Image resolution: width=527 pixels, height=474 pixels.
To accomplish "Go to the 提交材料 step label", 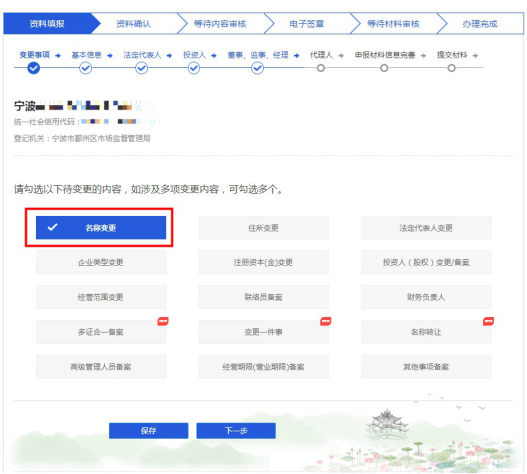I will click(x=452, y=55).
